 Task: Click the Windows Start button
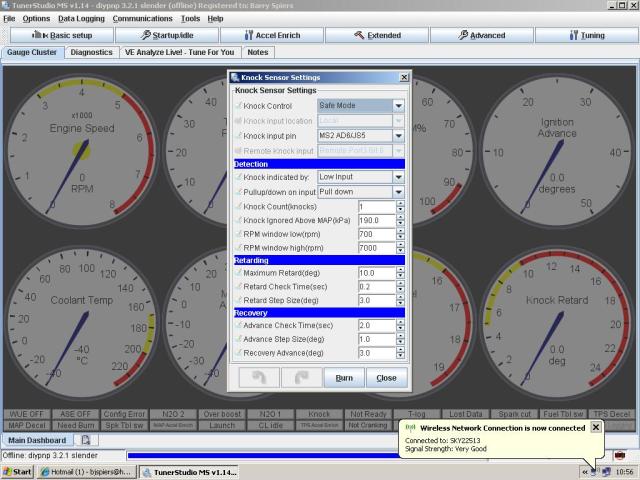tap(17, 471)
